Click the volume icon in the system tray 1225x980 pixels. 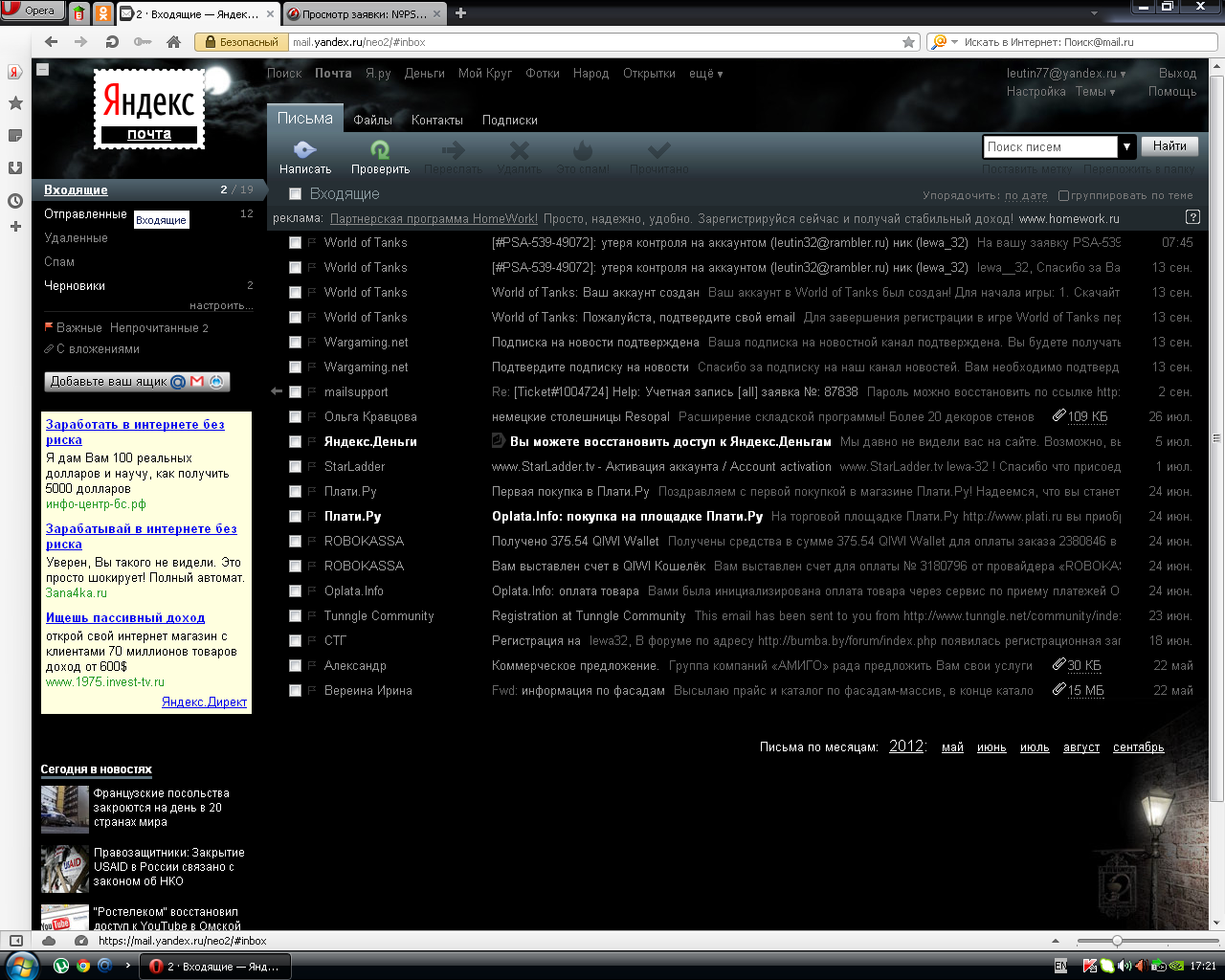click(x=1125, y=967)
